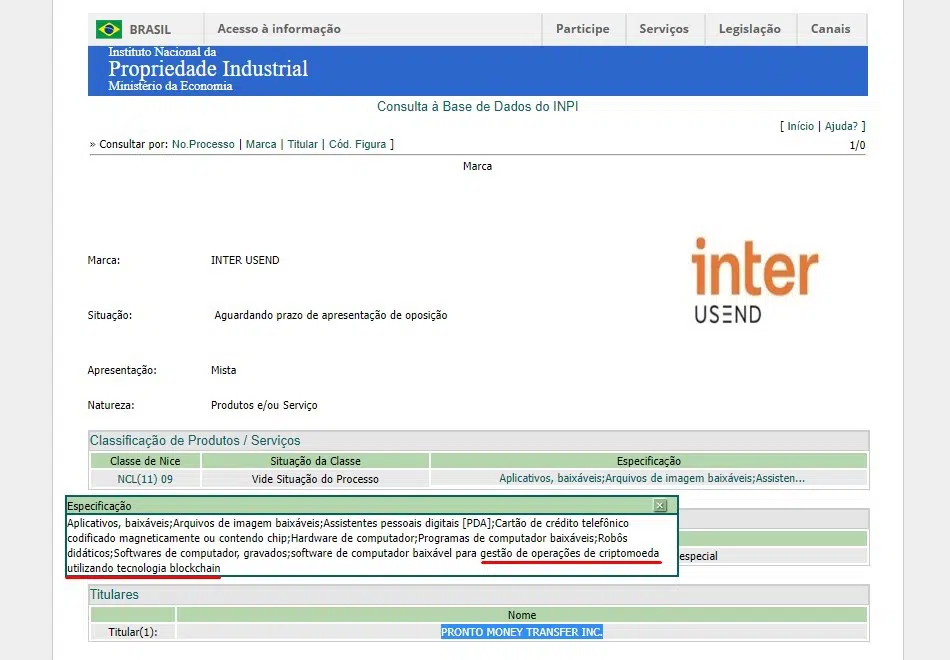Expand the truncated Aplicativos, baixáveis specification link
The width and height of the screenshot is (950, 660).
(652, 478)
